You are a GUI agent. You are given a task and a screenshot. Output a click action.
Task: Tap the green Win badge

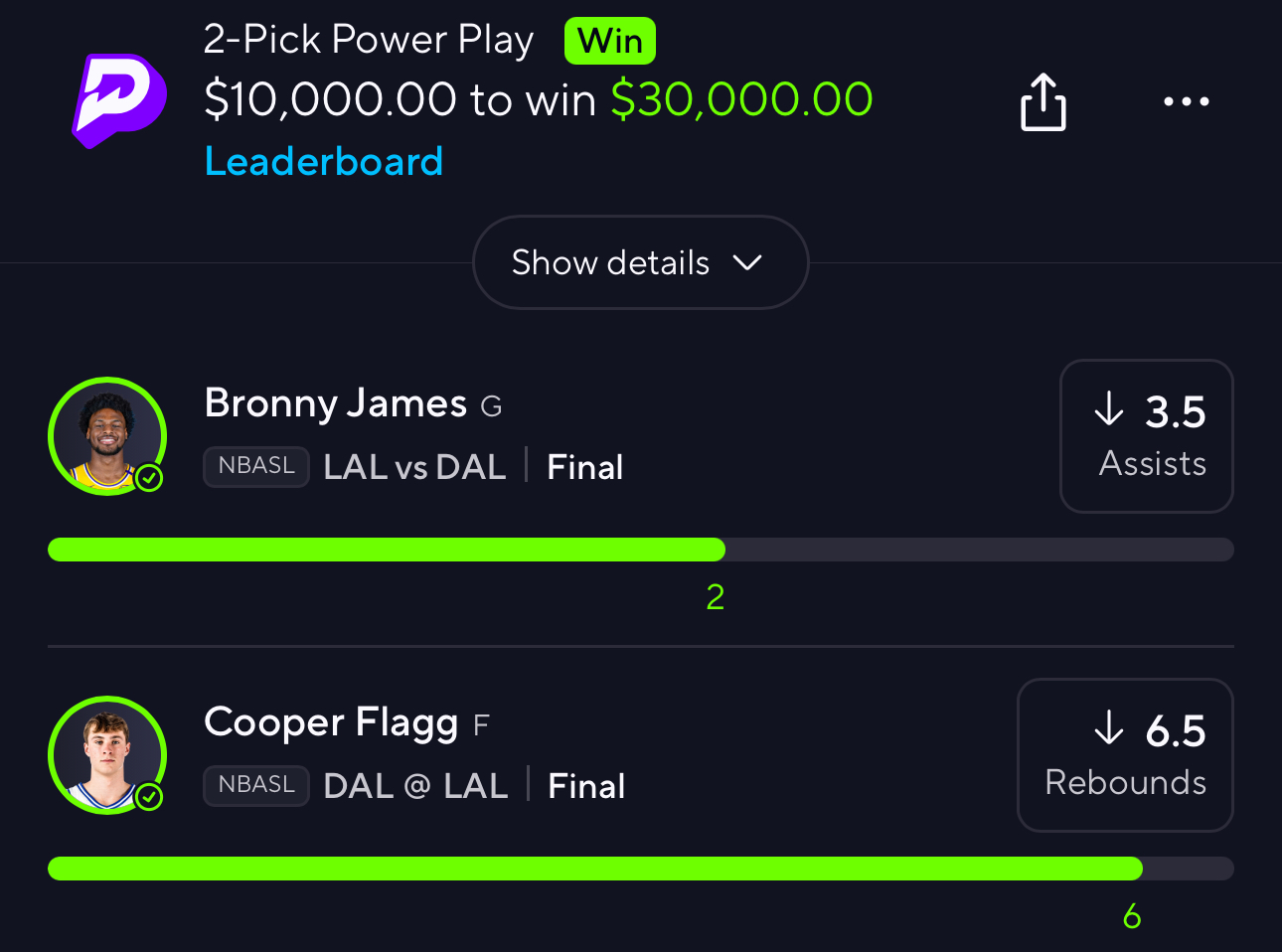pos(609,42)
